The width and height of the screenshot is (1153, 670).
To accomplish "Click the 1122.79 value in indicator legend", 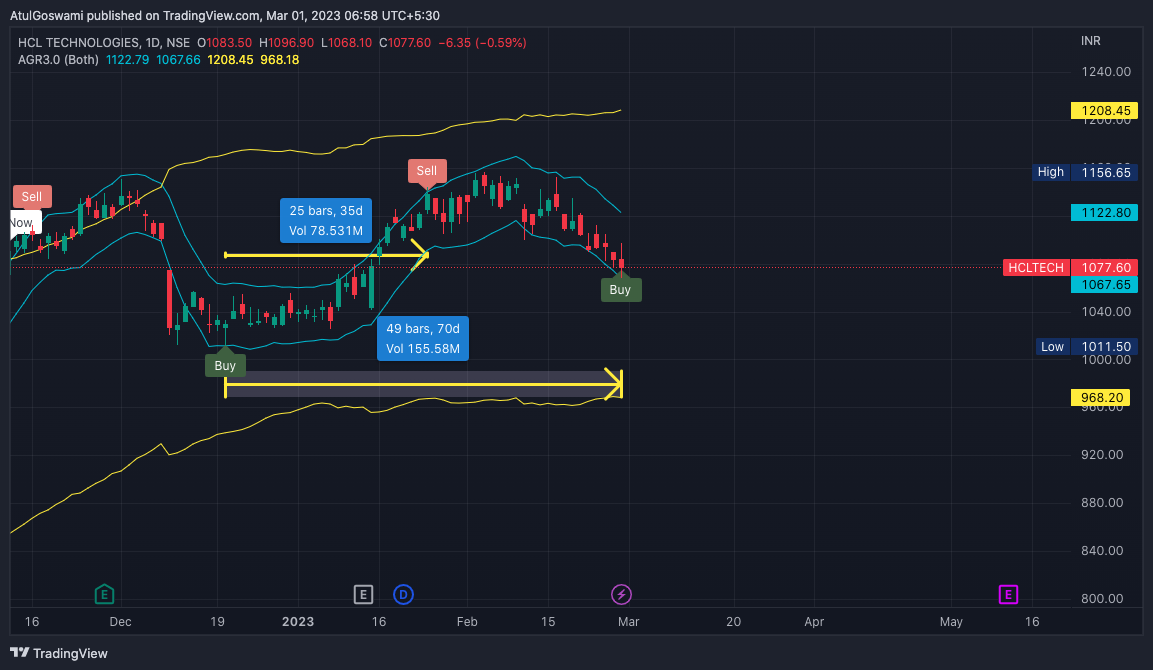I will coord(127,60).
